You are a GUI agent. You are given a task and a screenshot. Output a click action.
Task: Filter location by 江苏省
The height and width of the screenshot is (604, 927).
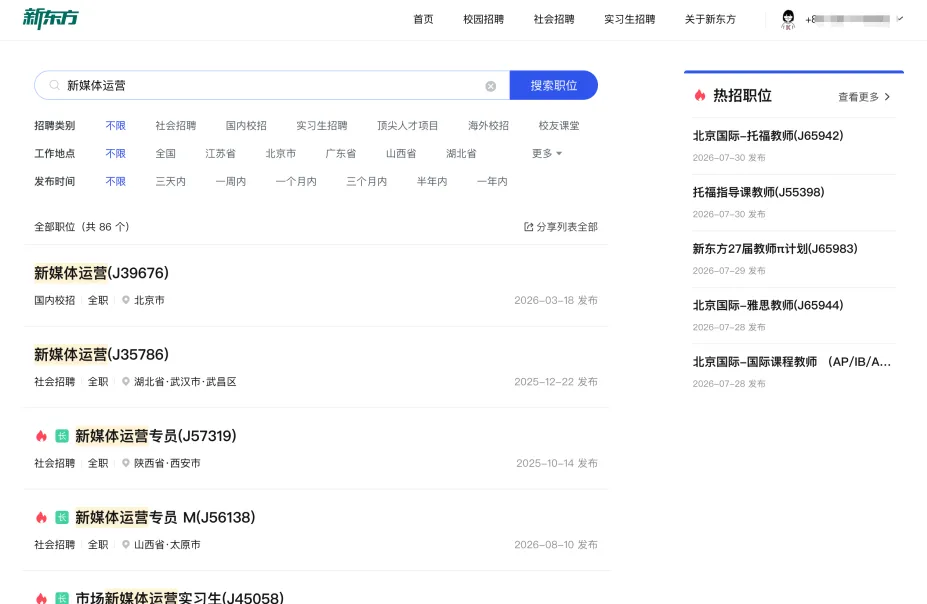coord(221,154)
